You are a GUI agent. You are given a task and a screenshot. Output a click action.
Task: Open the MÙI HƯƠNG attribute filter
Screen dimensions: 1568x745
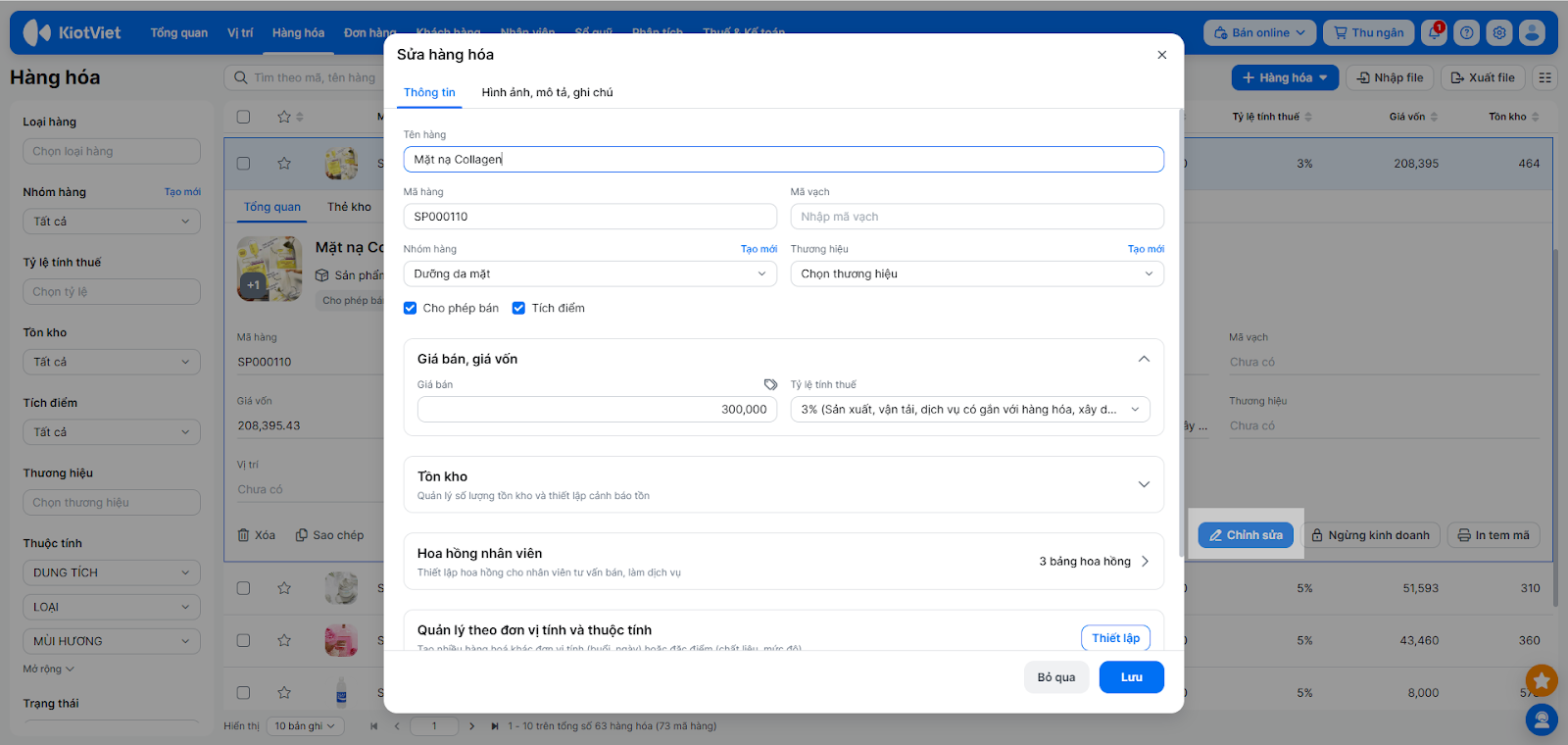pos(112,641)
